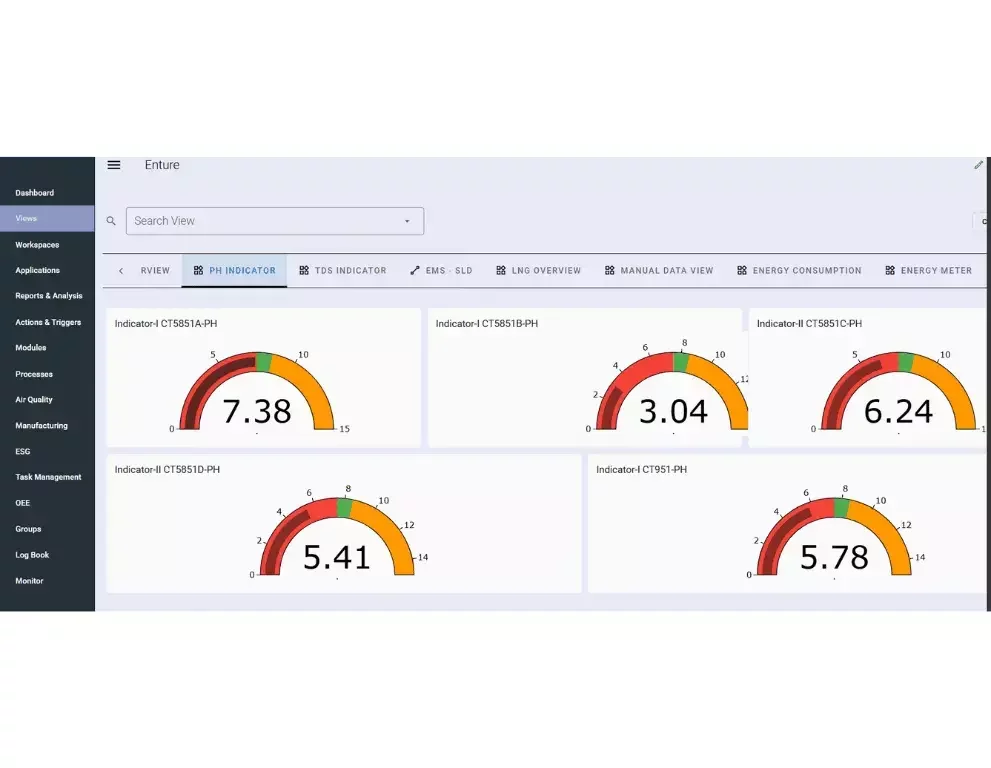Open the Log Book section
The image size is (991, 768).
coord(32,554)
